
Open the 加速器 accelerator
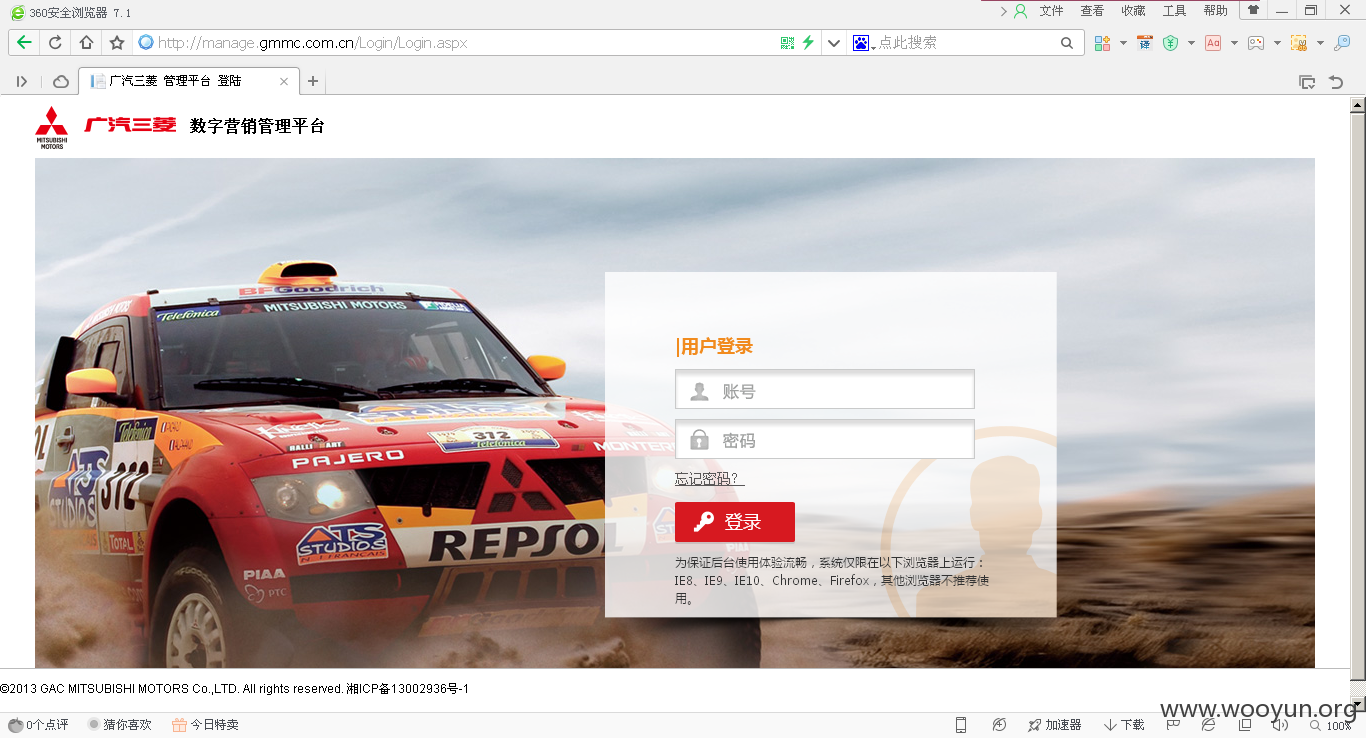click(x=1055, y=725)
